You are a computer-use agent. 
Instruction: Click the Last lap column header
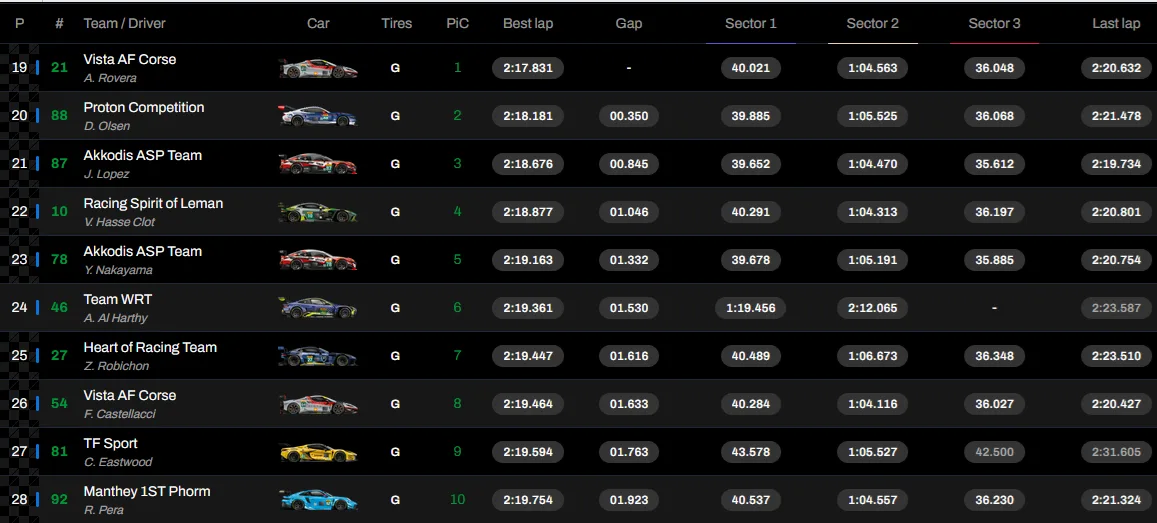click(1115, 23)
